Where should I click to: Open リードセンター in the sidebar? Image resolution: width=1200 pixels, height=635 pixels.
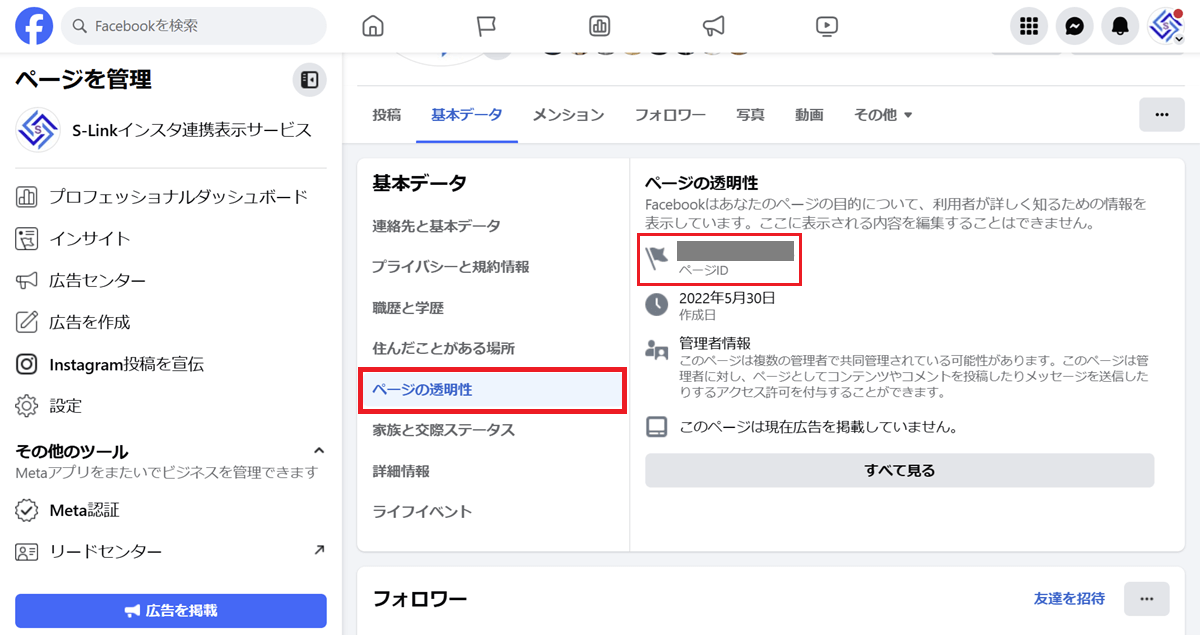105,551
